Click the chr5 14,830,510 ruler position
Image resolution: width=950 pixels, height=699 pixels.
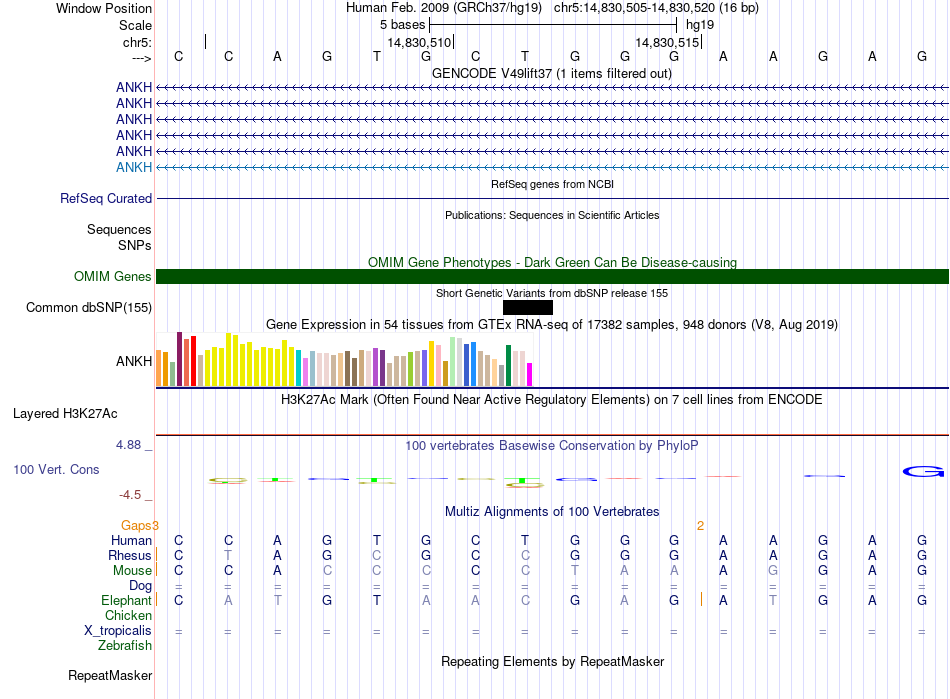420,42
